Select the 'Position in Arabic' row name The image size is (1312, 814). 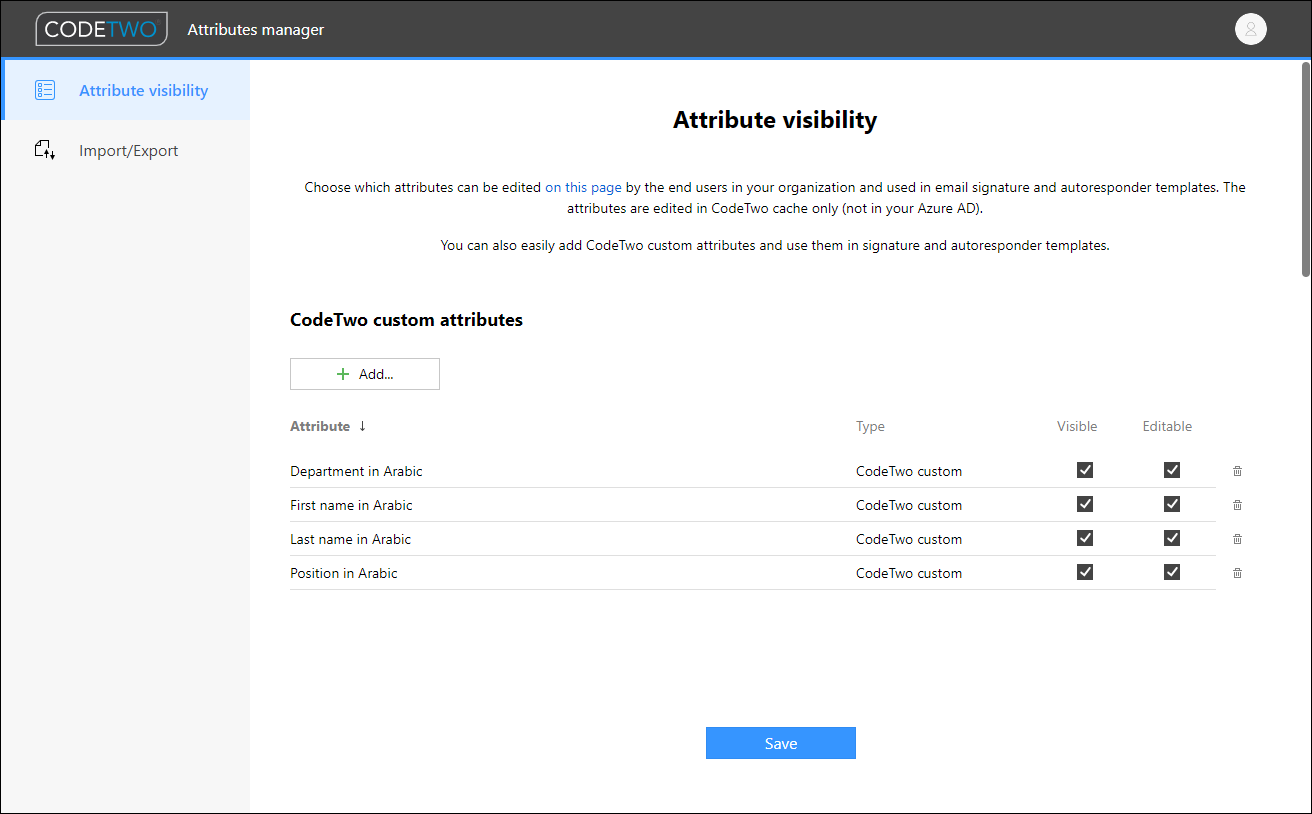pyautogui.click(x=344, y=573)
